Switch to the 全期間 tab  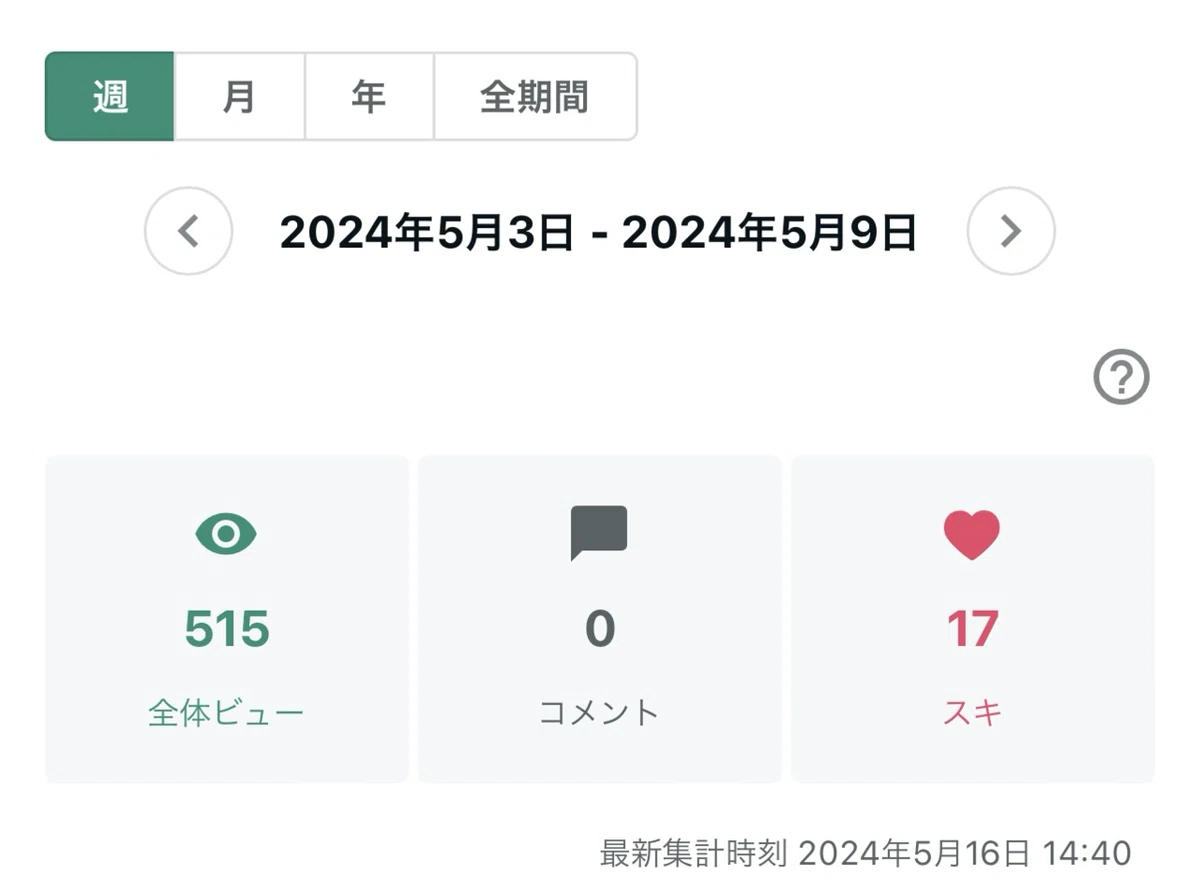[535, 97]
